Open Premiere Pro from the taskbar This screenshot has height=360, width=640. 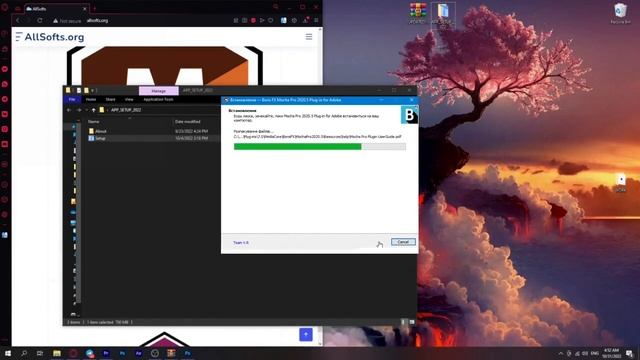point(106,353)
